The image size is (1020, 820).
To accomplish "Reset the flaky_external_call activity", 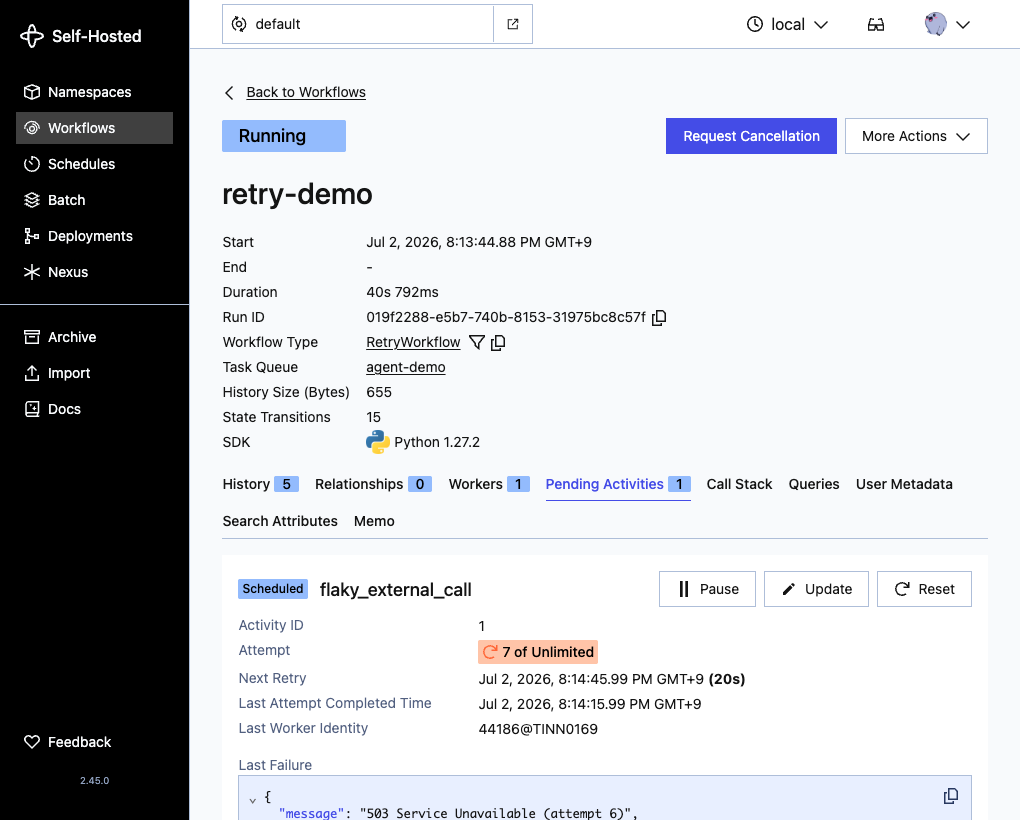I will pos(924,589).
